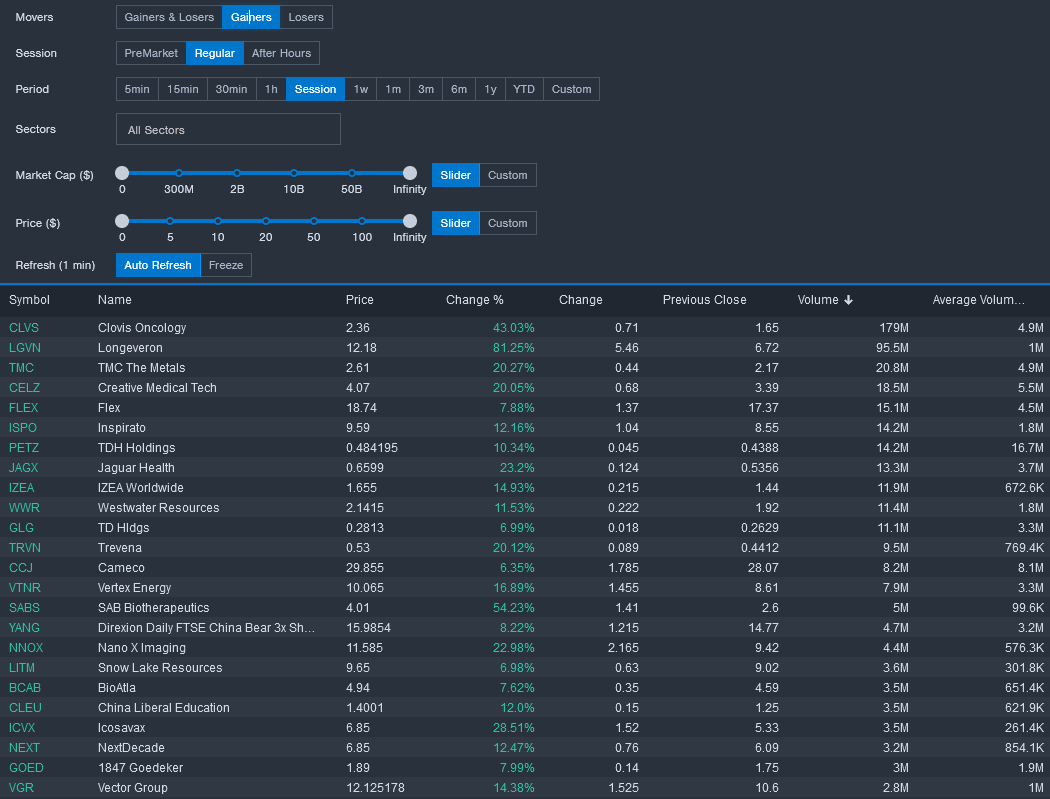
Task: Open the CCJ ticker symbol
Action: [21, 568]
